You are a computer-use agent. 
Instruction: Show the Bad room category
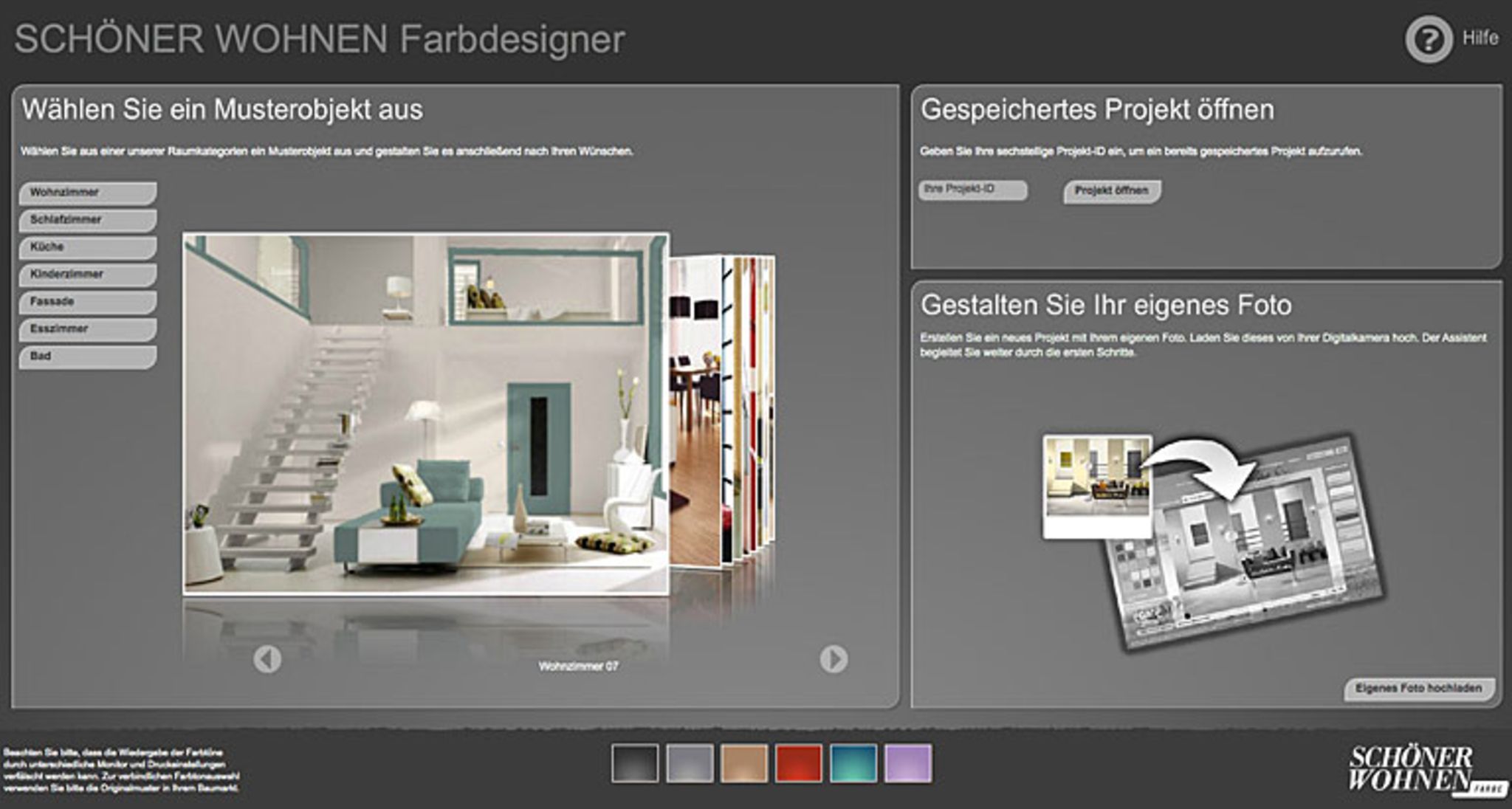tap(87, 357)
